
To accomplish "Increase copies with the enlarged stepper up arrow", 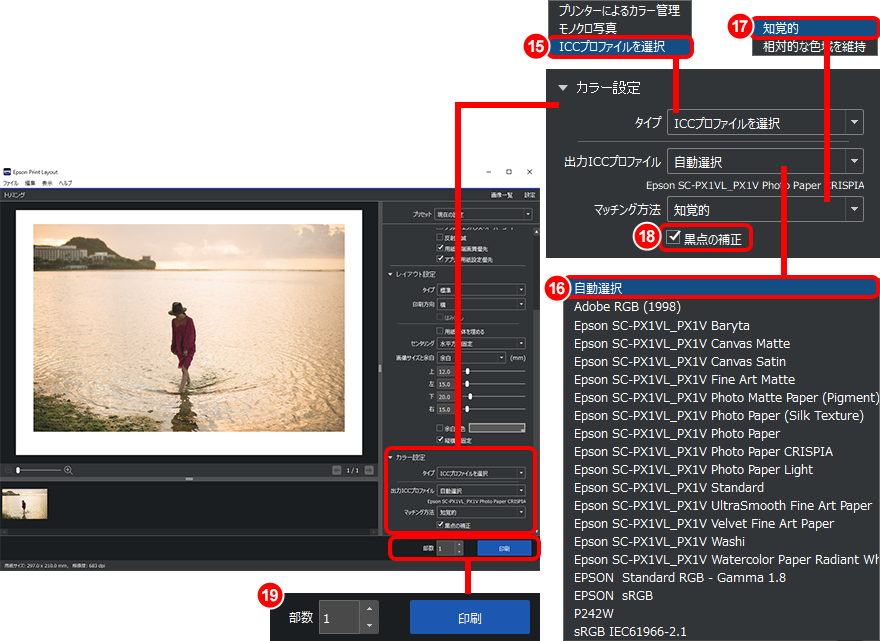I will [x=368, y=609].
